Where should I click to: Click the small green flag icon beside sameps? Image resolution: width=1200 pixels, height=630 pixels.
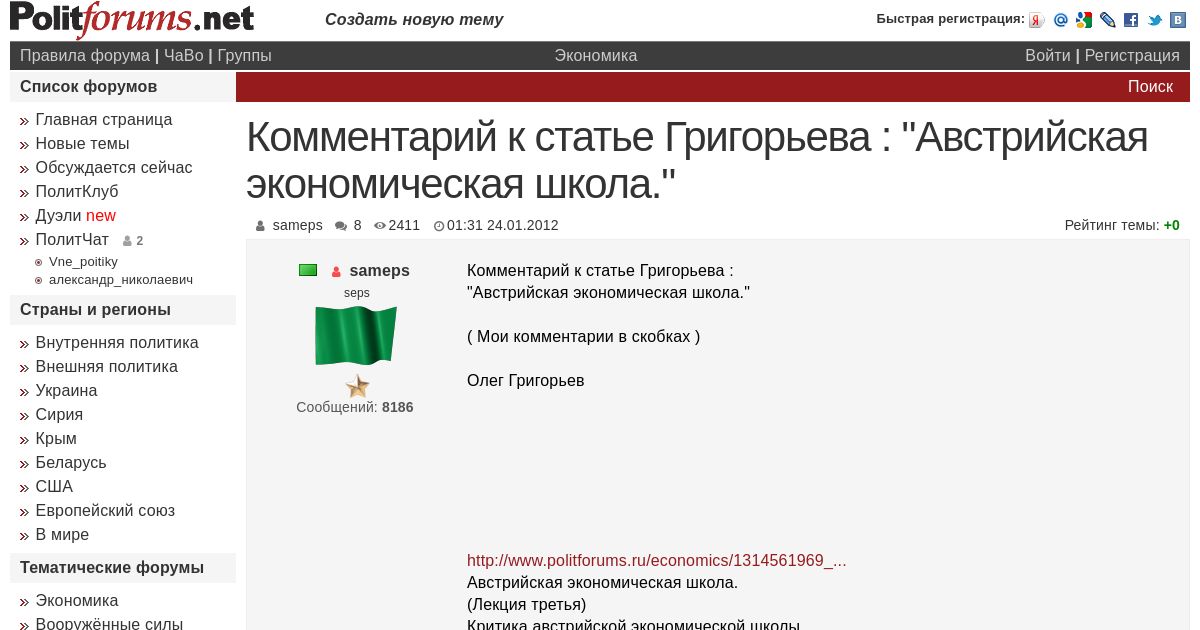click(308, 270)
